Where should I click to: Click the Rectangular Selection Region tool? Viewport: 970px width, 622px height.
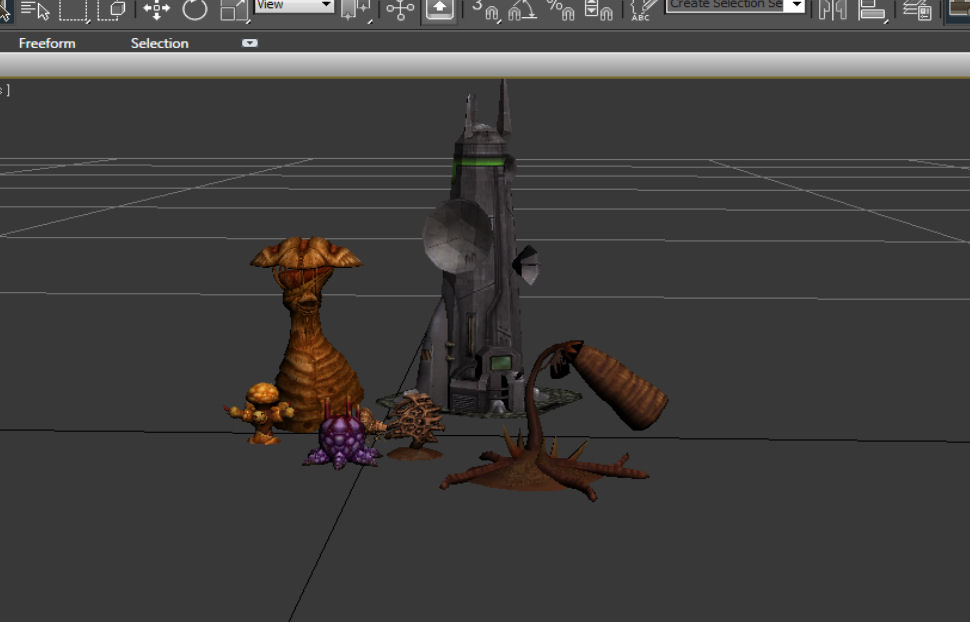[x=74, y=10]
